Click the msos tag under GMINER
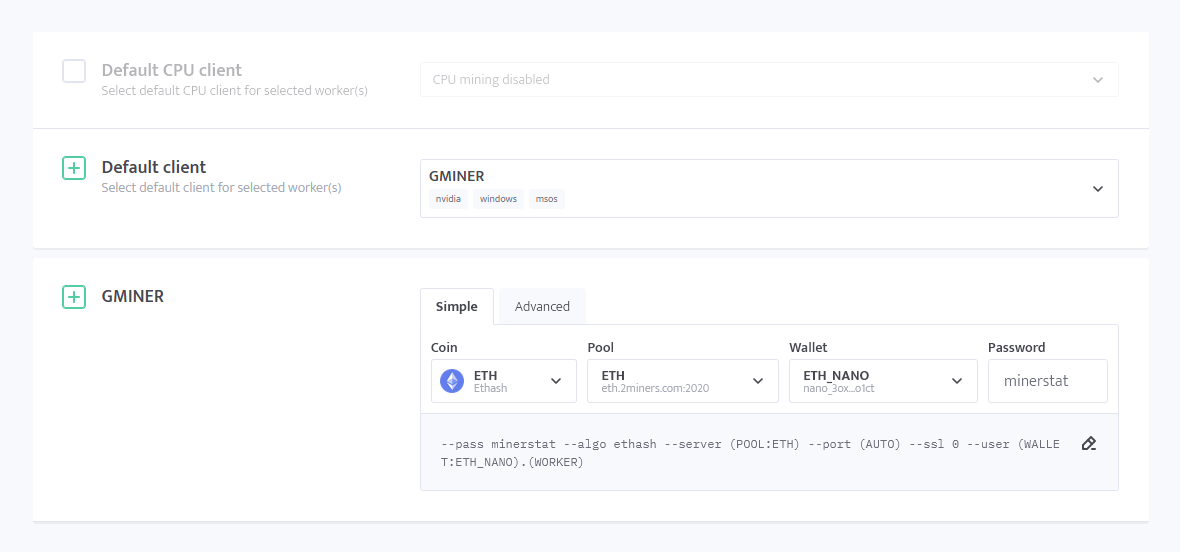This screenshot has height=552, width=1180. pyautogui.click(x=547, y=199)
